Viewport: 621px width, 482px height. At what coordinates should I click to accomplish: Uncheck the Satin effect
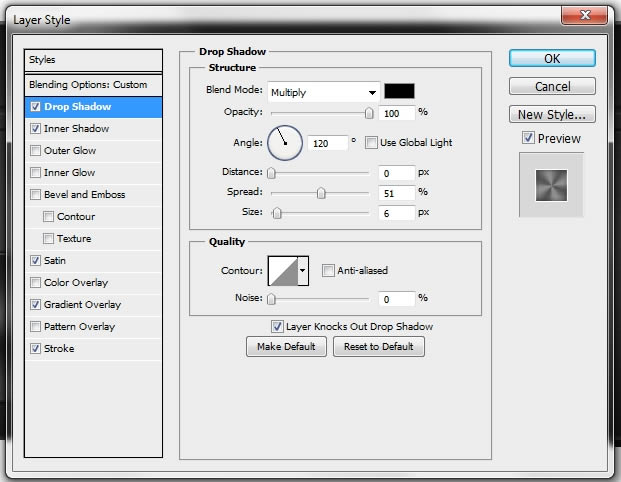36,260
